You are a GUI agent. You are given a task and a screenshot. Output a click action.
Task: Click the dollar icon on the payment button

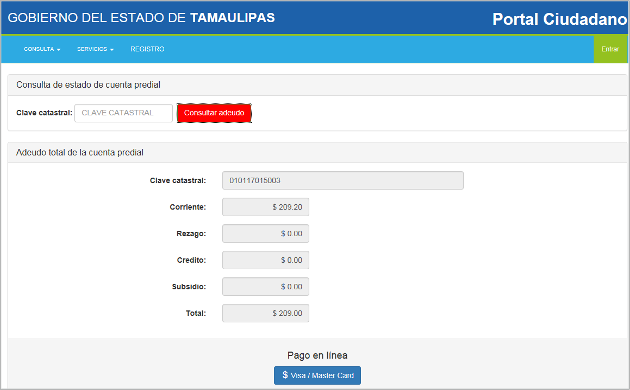coord(285,375)
